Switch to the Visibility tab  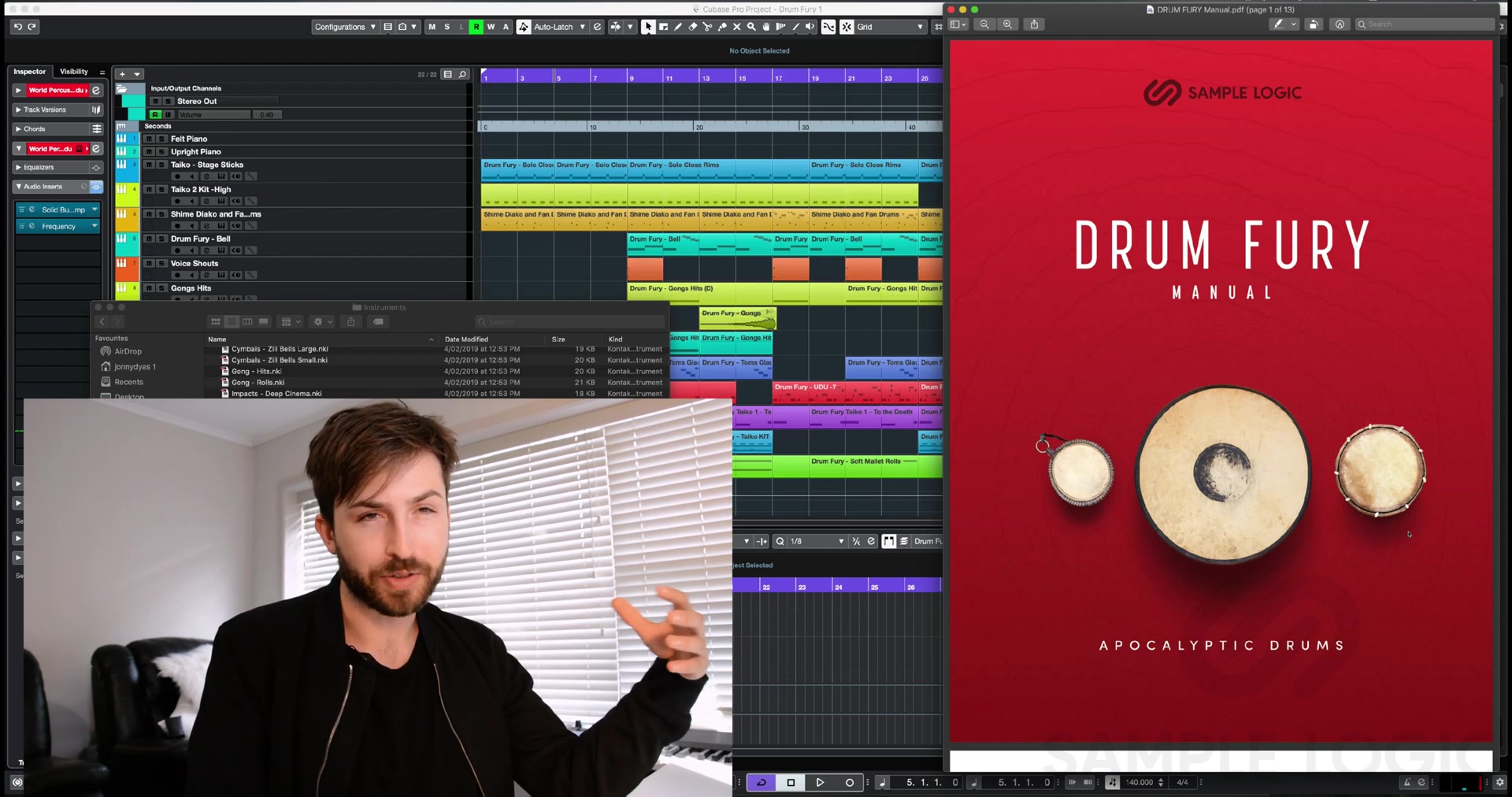click(x=75, y=71)
